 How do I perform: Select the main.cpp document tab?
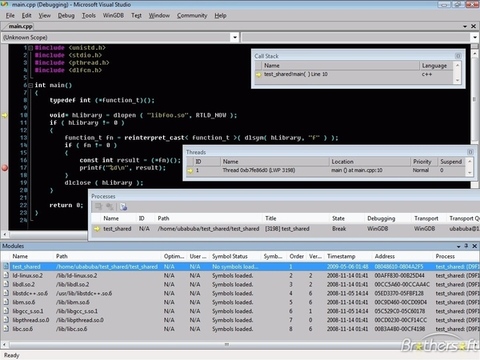click(20, 26)
